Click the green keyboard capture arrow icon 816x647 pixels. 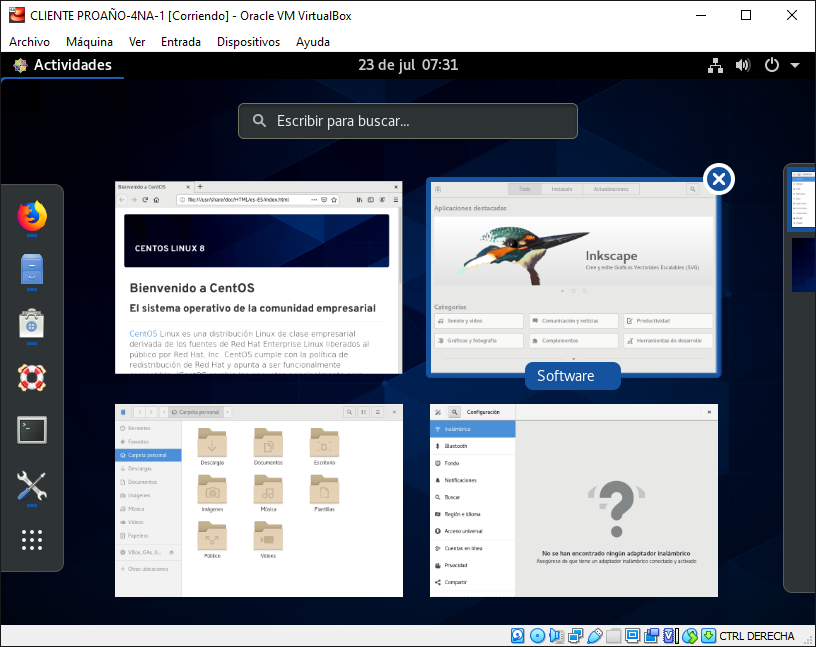708,636
